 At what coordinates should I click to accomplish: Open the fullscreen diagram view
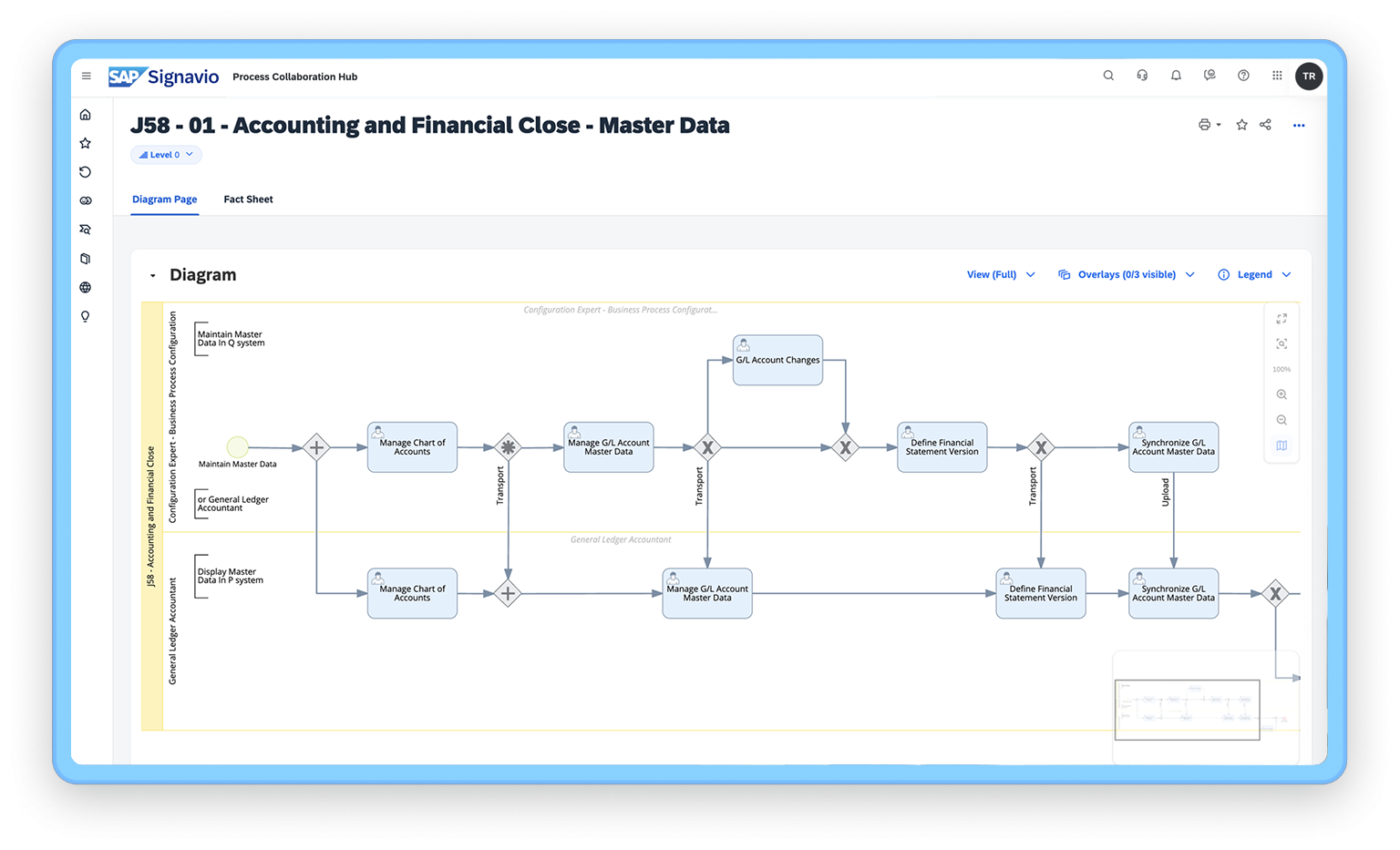coord(1282,318)
